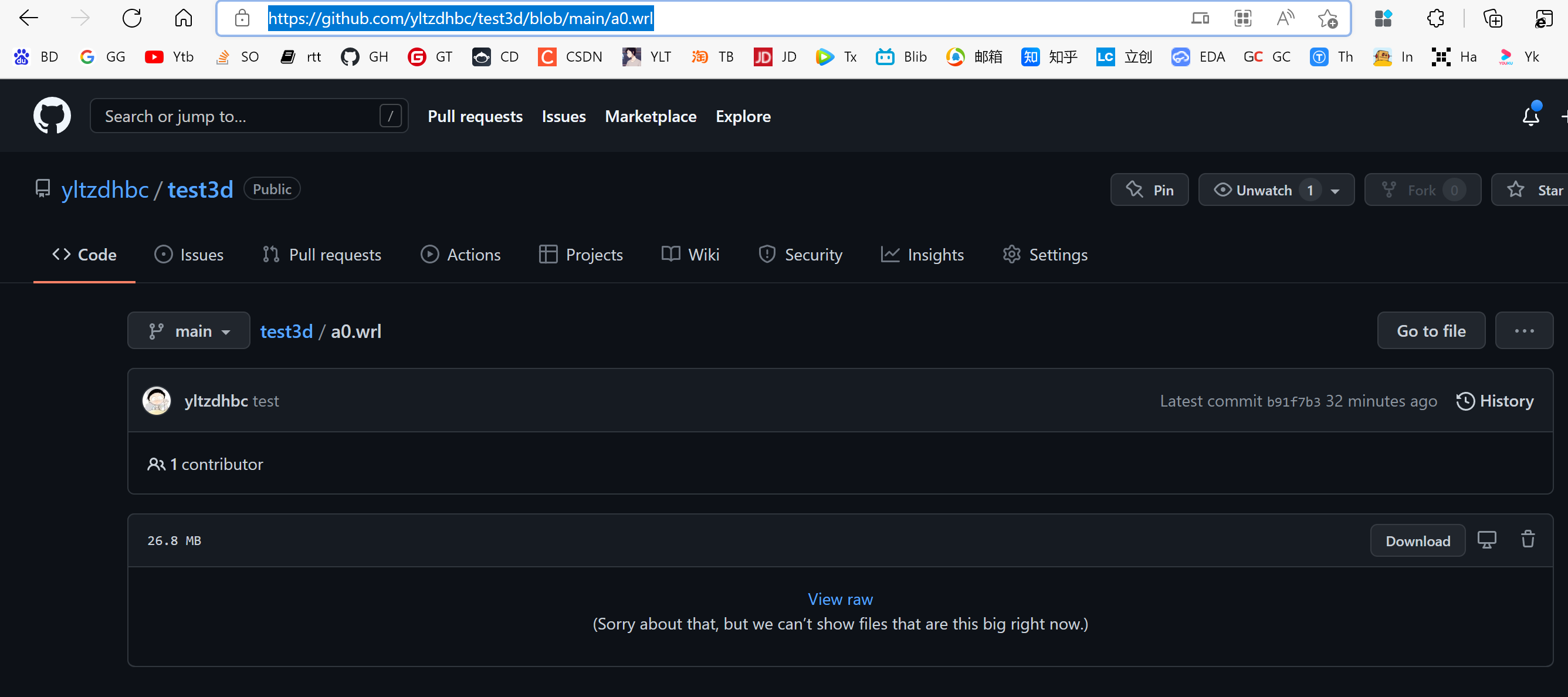Star the test3d repository
The height and width of the screenshot is (697, 1568).
click(1530, 190)
